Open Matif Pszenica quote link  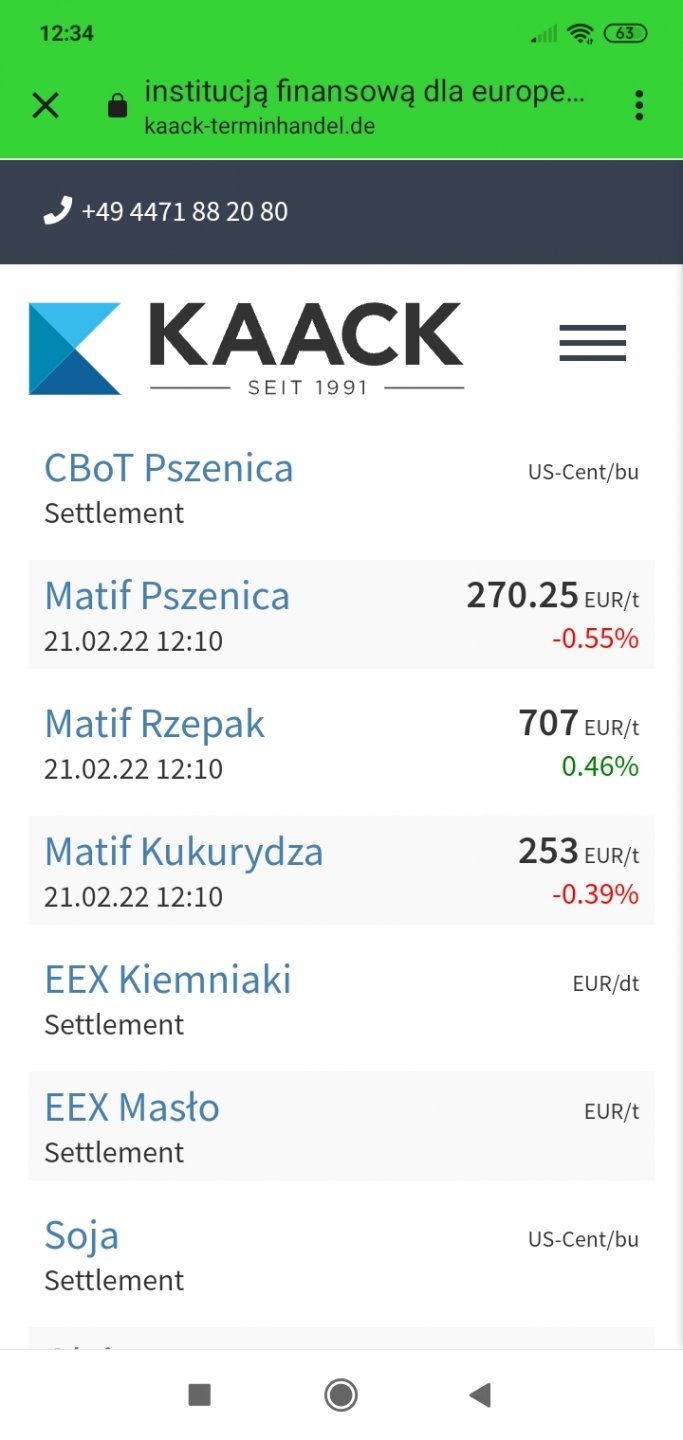167,596
